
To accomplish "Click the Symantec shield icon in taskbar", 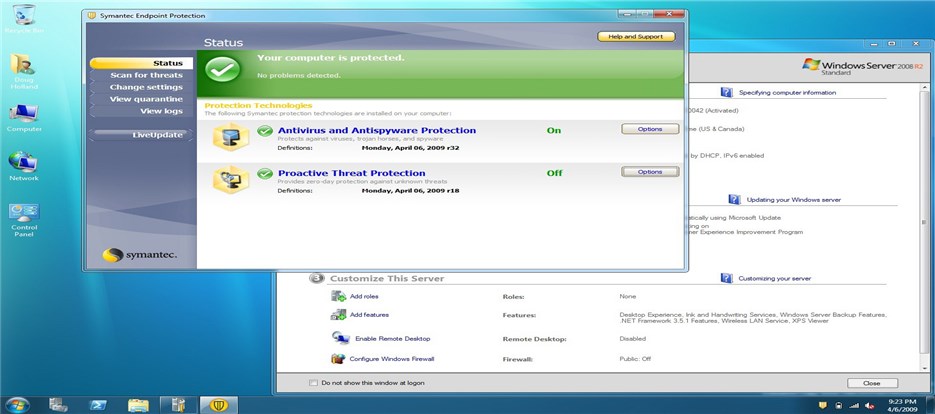I will 218,404.
